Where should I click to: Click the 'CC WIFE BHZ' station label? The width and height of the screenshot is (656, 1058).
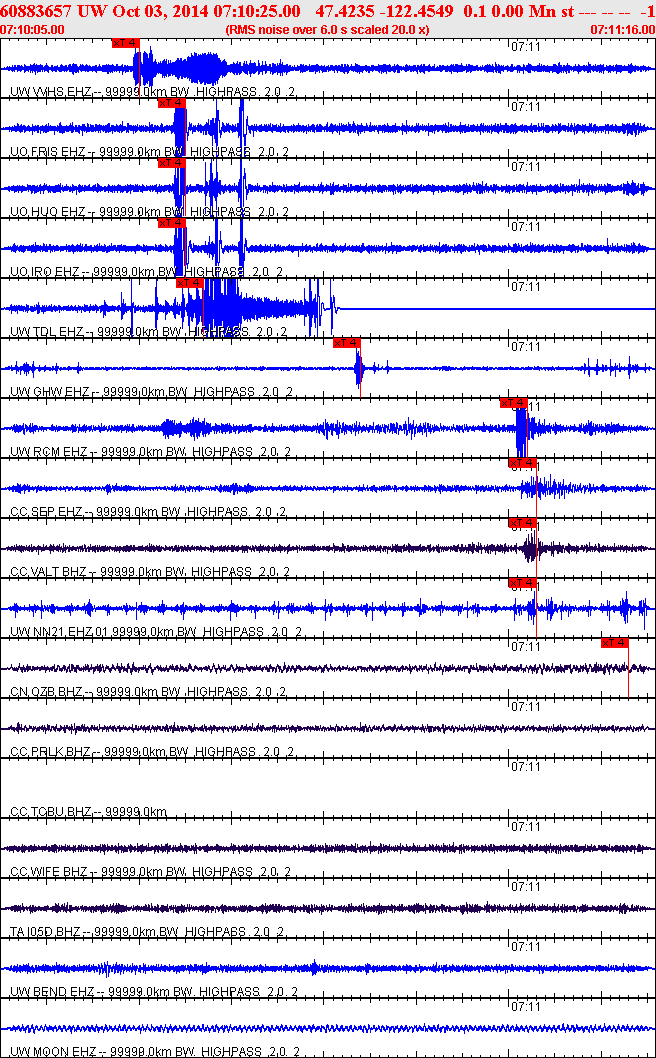[x=49, y=872]
